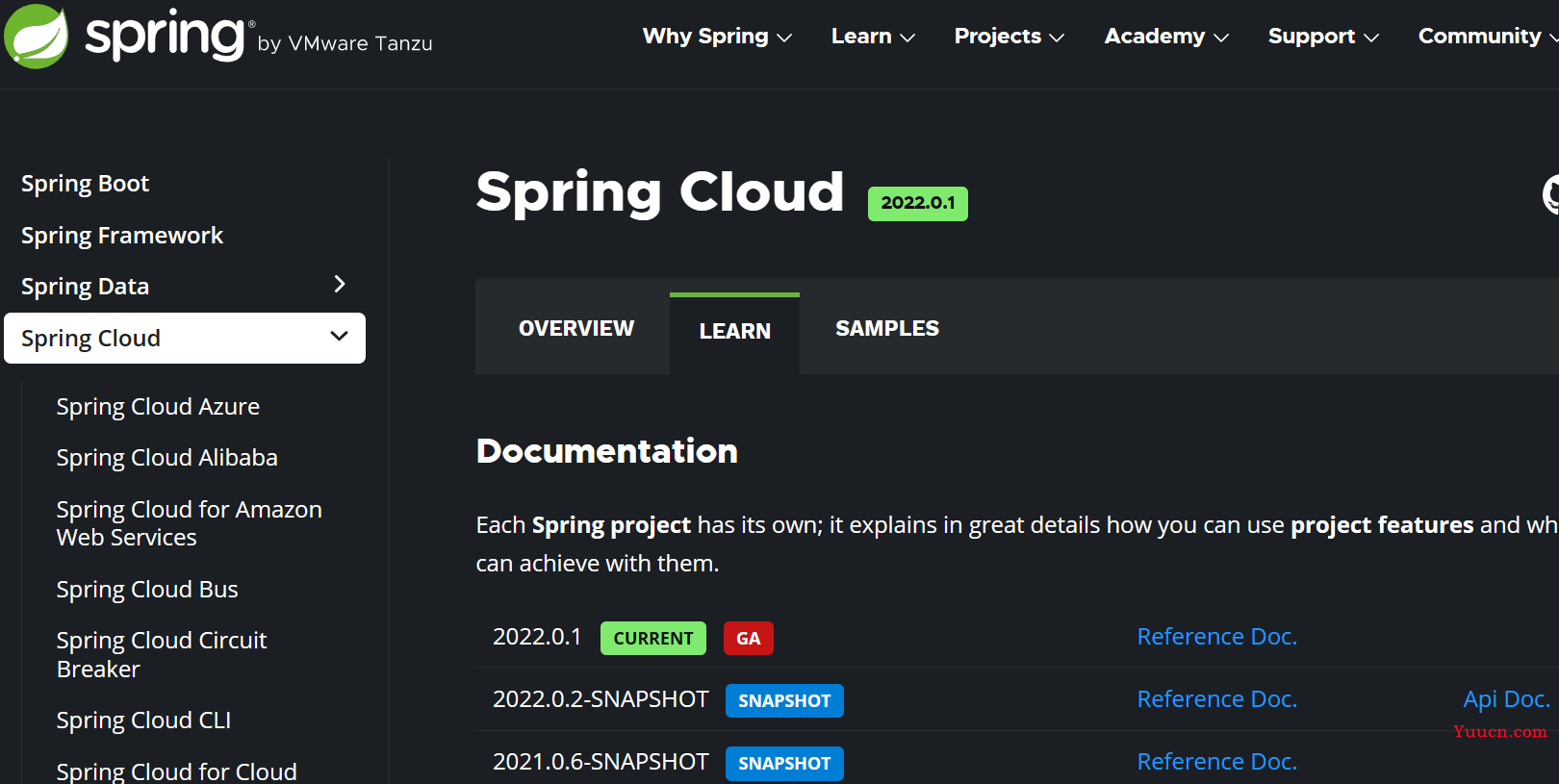Select Spring Cloud sidebar item
The height and width of the screenshot is (784, 1559).
coord(185,338)
